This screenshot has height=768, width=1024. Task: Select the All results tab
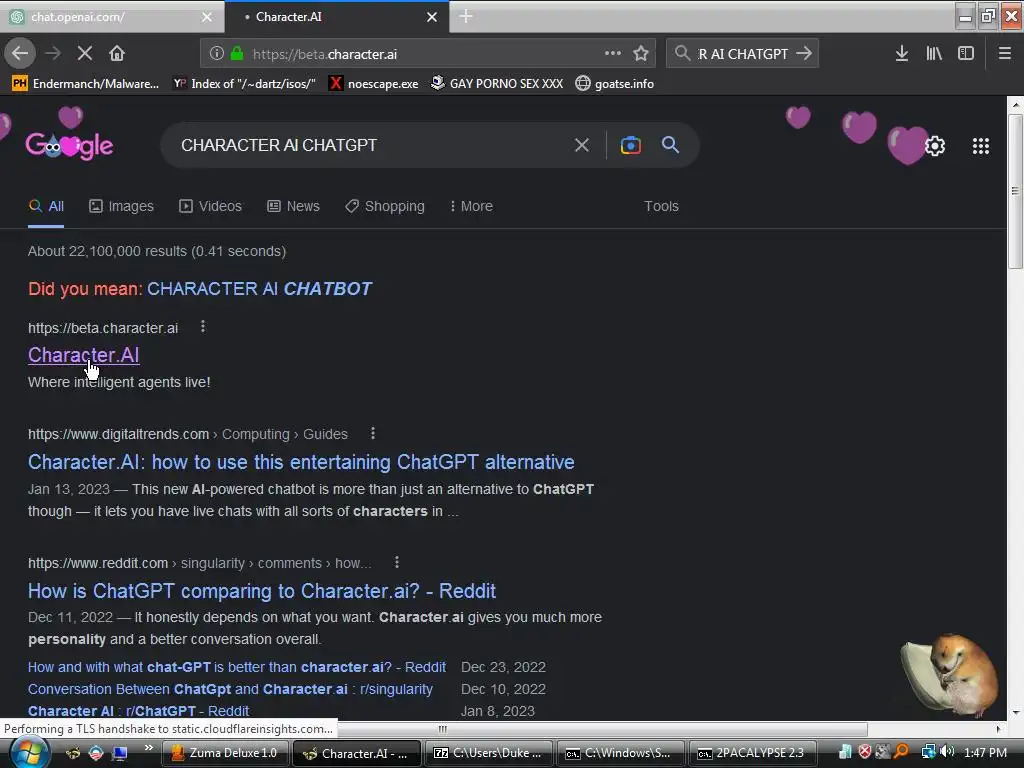click(x=46, y=206)
